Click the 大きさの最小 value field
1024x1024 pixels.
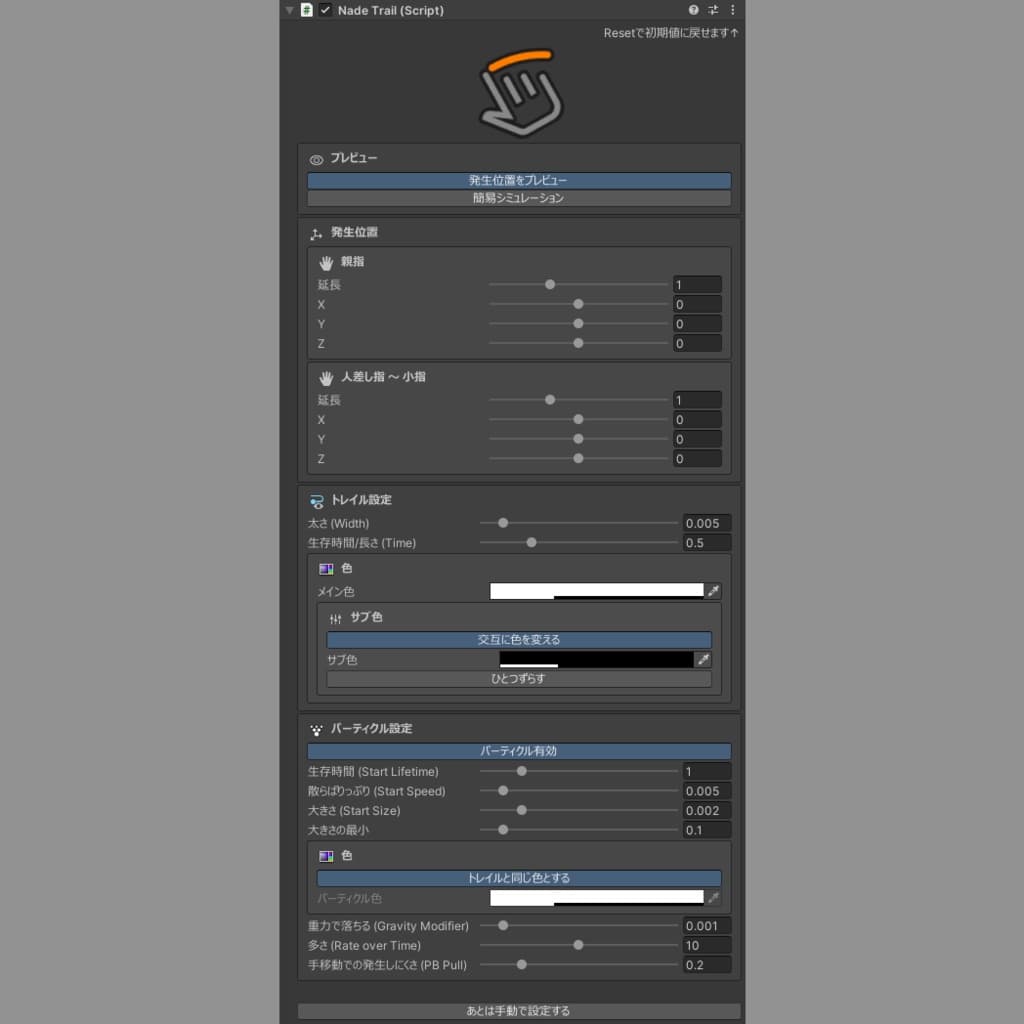click(707, 830)
